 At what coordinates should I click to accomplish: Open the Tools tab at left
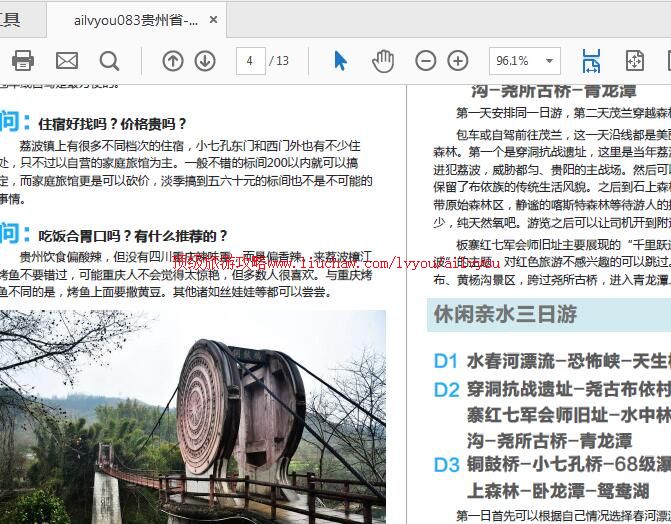(x=12, y=19)
